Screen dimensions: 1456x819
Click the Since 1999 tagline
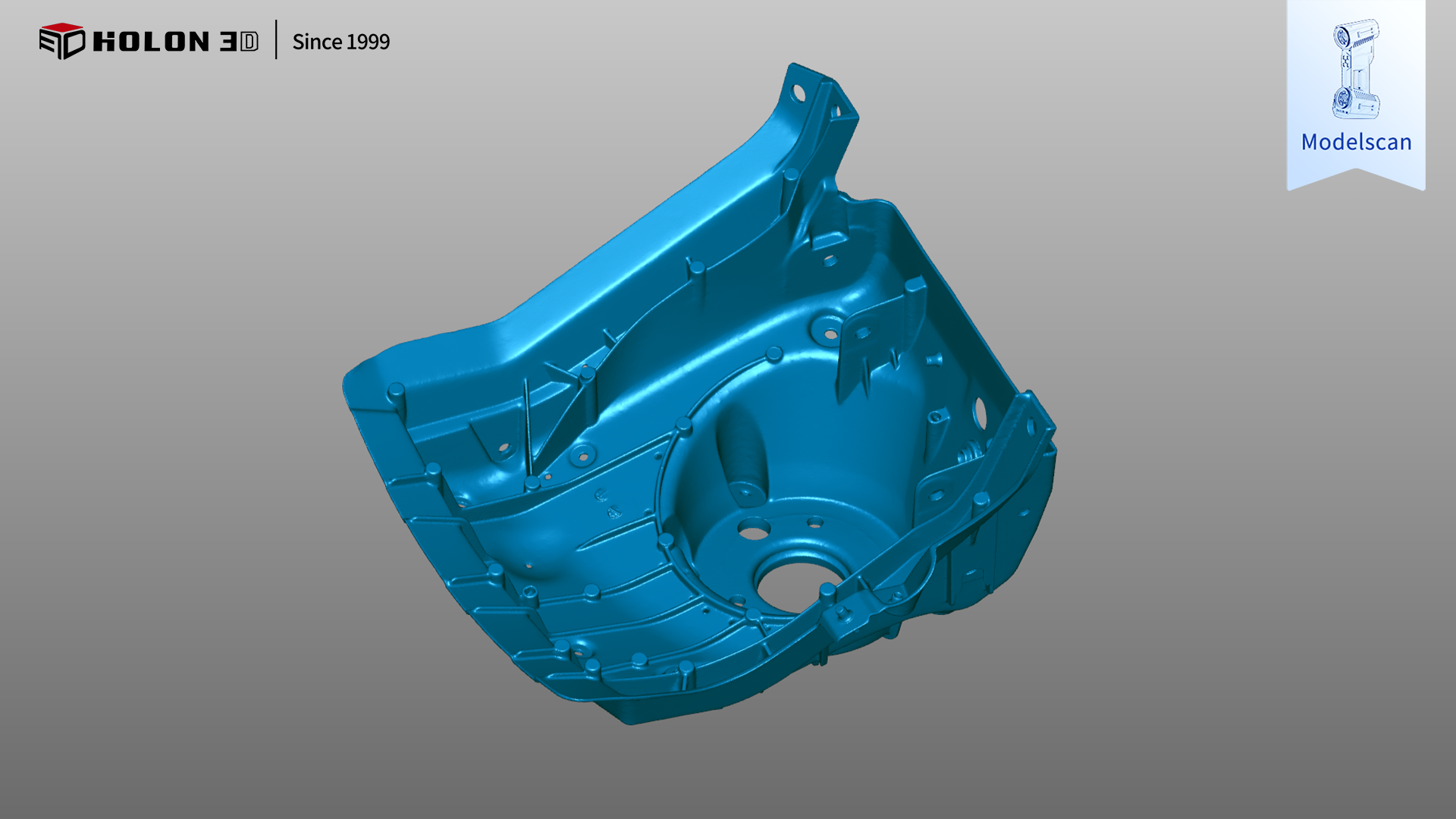340,42
